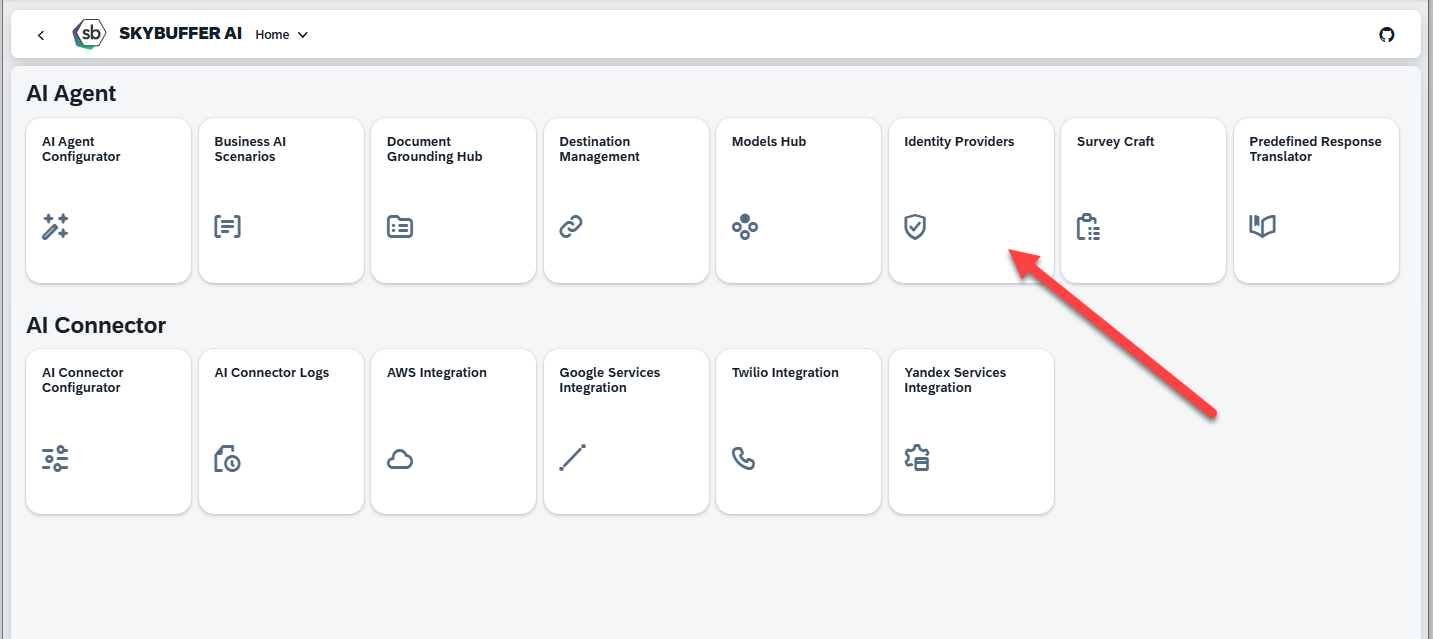Open the GitHub icon link

1386,34
